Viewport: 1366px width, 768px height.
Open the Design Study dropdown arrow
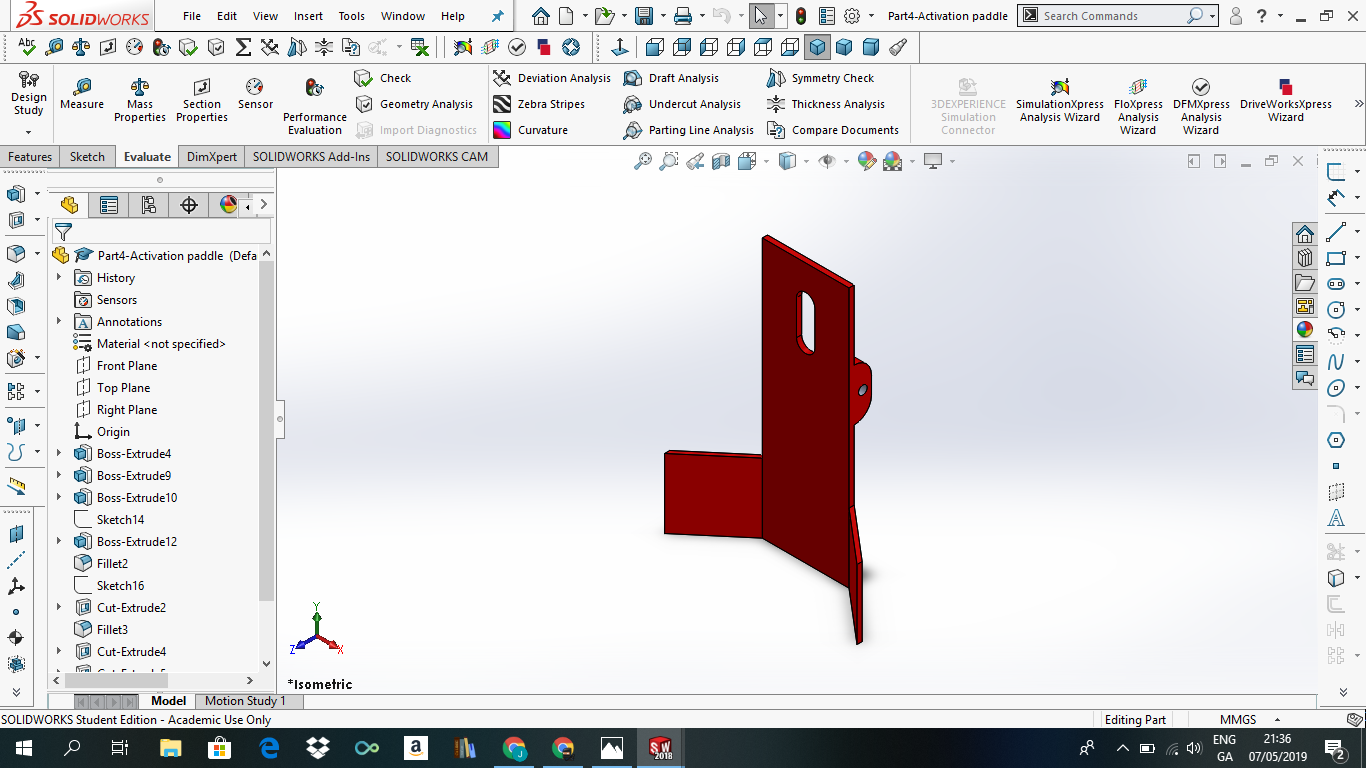click(x=28, y=132)
